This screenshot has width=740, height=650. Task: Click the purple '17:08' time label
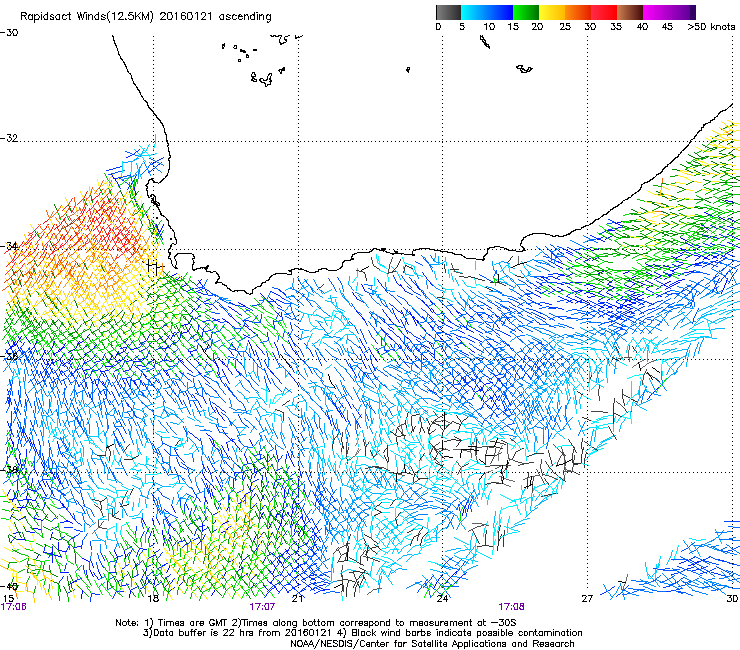pyautogui.click(x=512, y=607)
